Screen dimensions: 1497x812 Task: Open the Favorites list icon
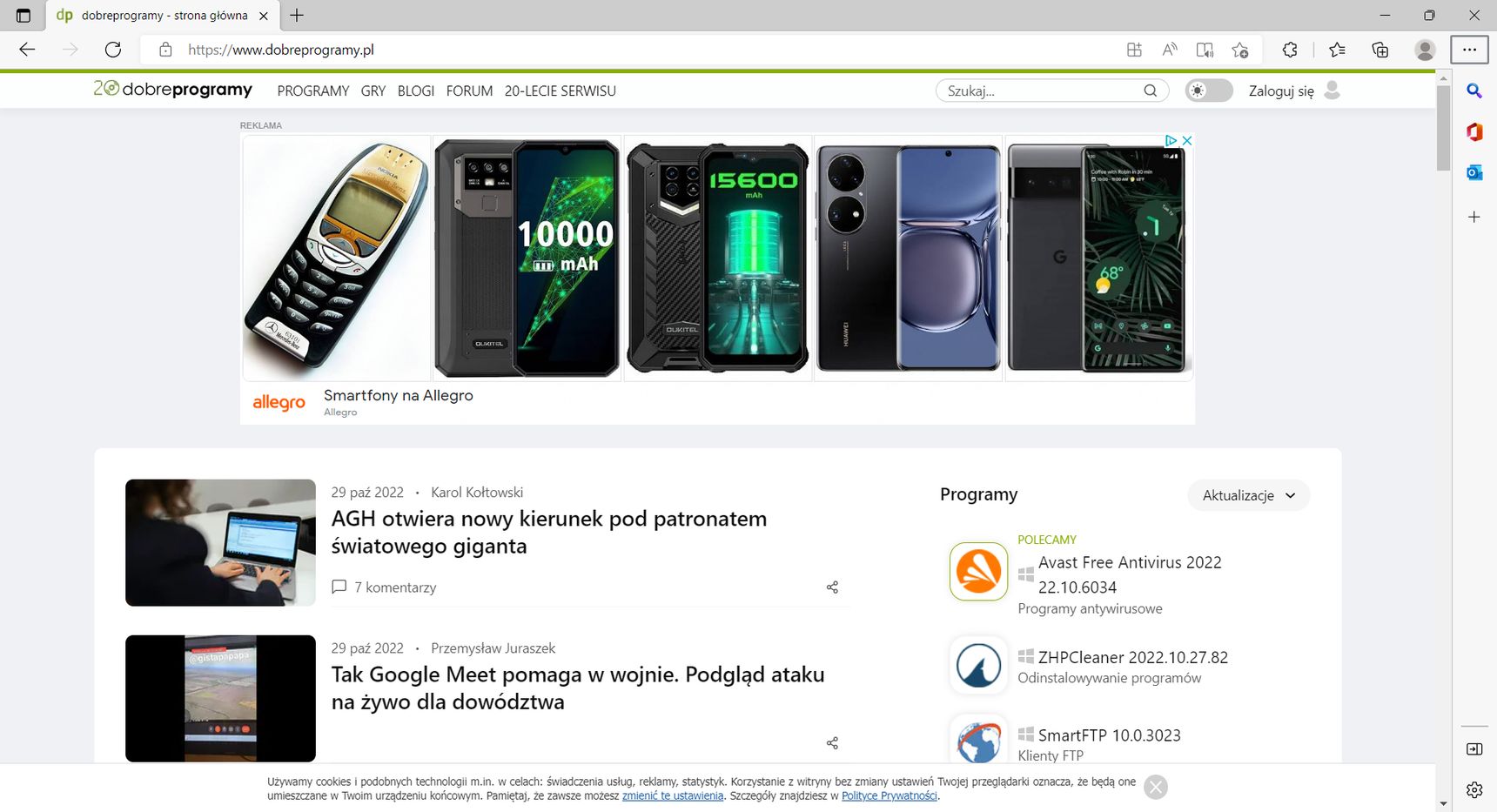click(x=1338, y=50)
